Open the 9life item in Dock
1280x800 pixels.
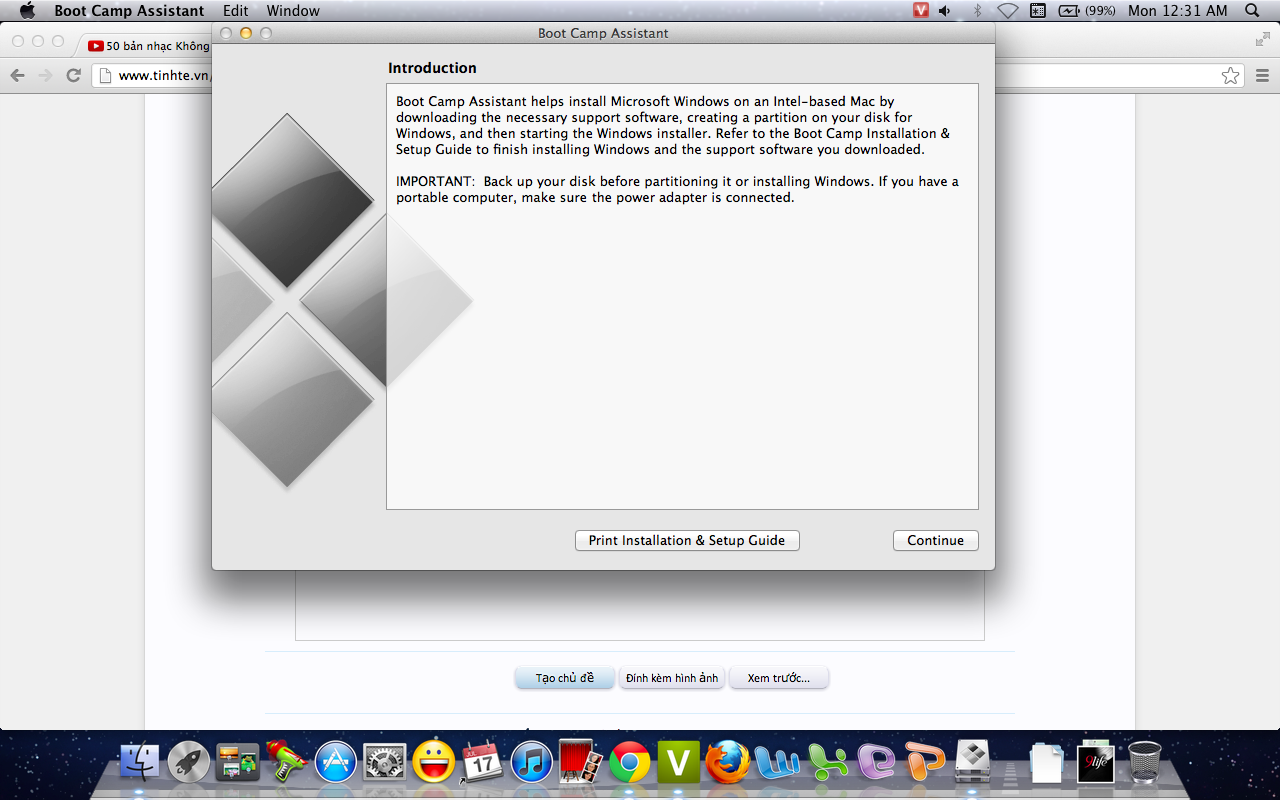[1096, 763]
